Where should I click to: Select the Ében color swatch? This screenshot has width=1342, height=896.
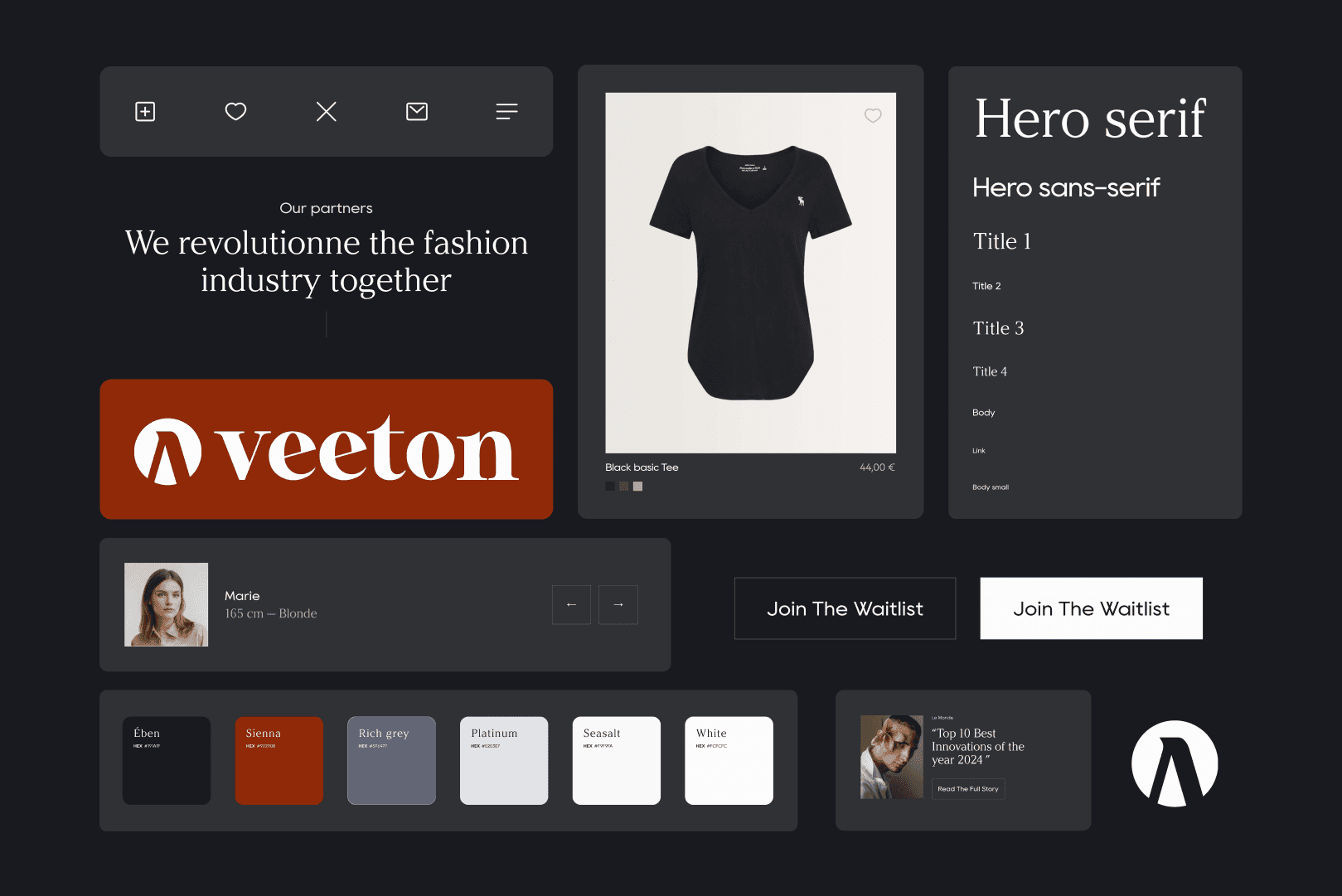[167, 760]
